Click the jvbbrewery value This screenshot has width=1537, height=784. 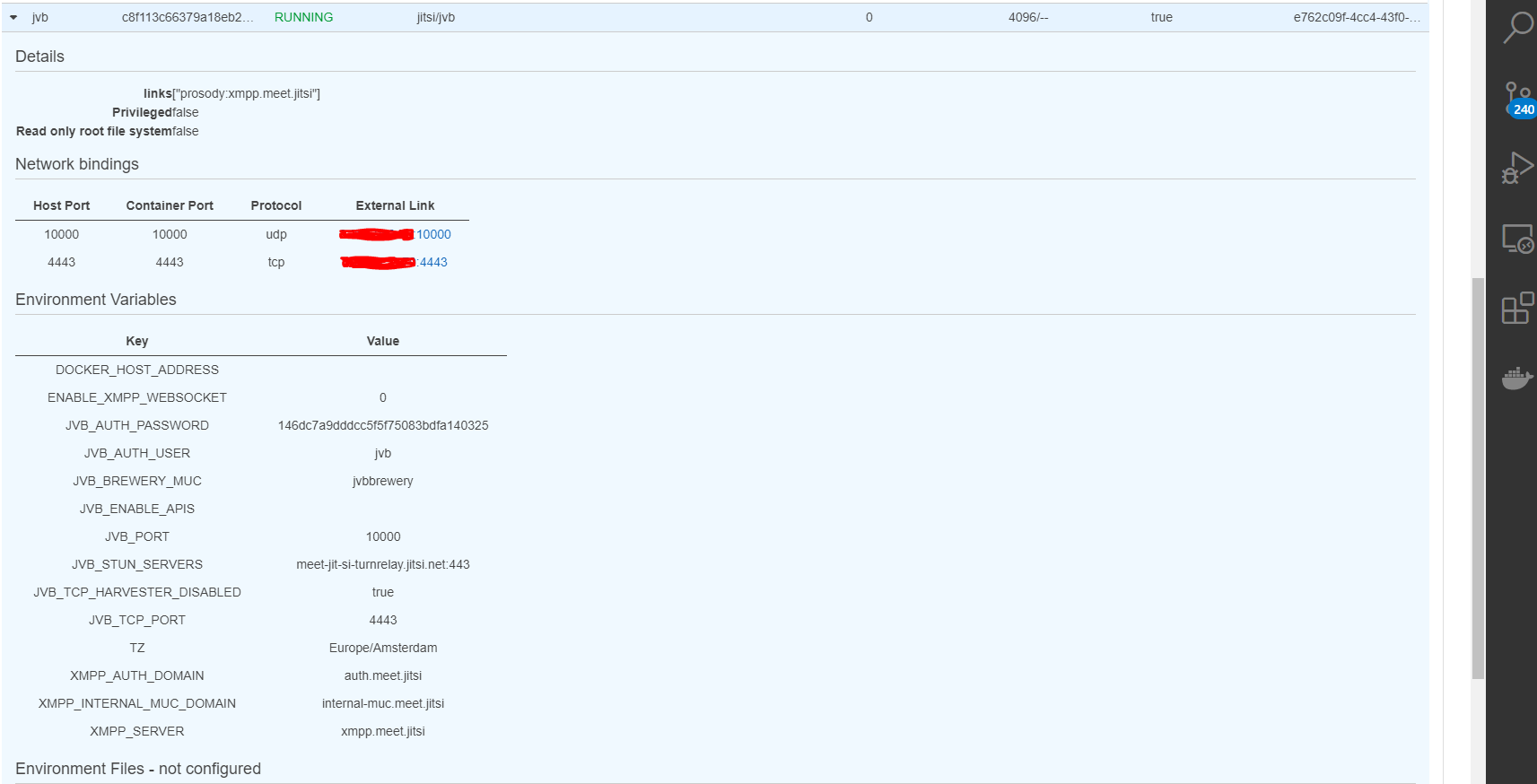(383, 482)
